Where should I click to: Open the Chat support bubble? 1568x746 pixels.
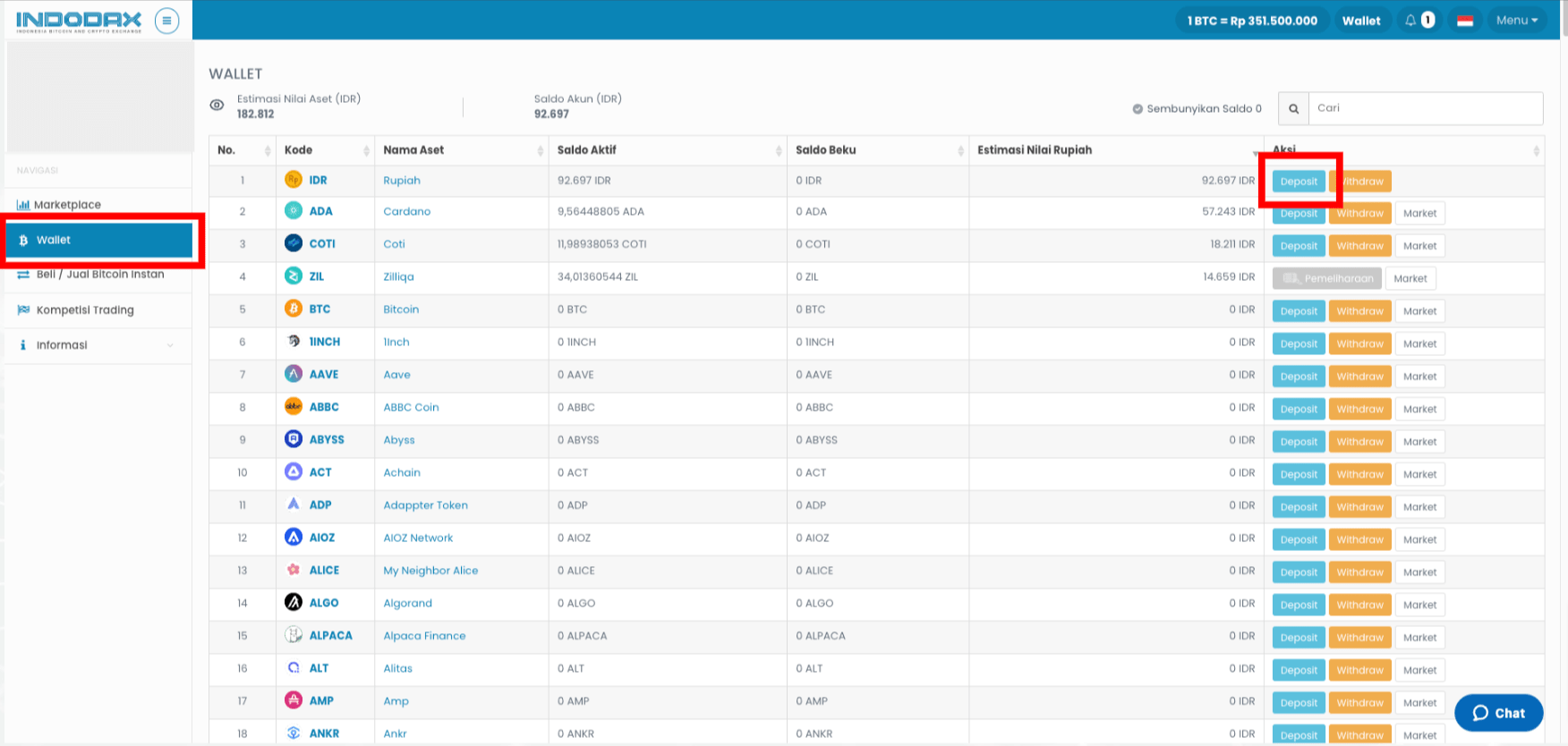pyautogui.click(x=1498, y=713)
